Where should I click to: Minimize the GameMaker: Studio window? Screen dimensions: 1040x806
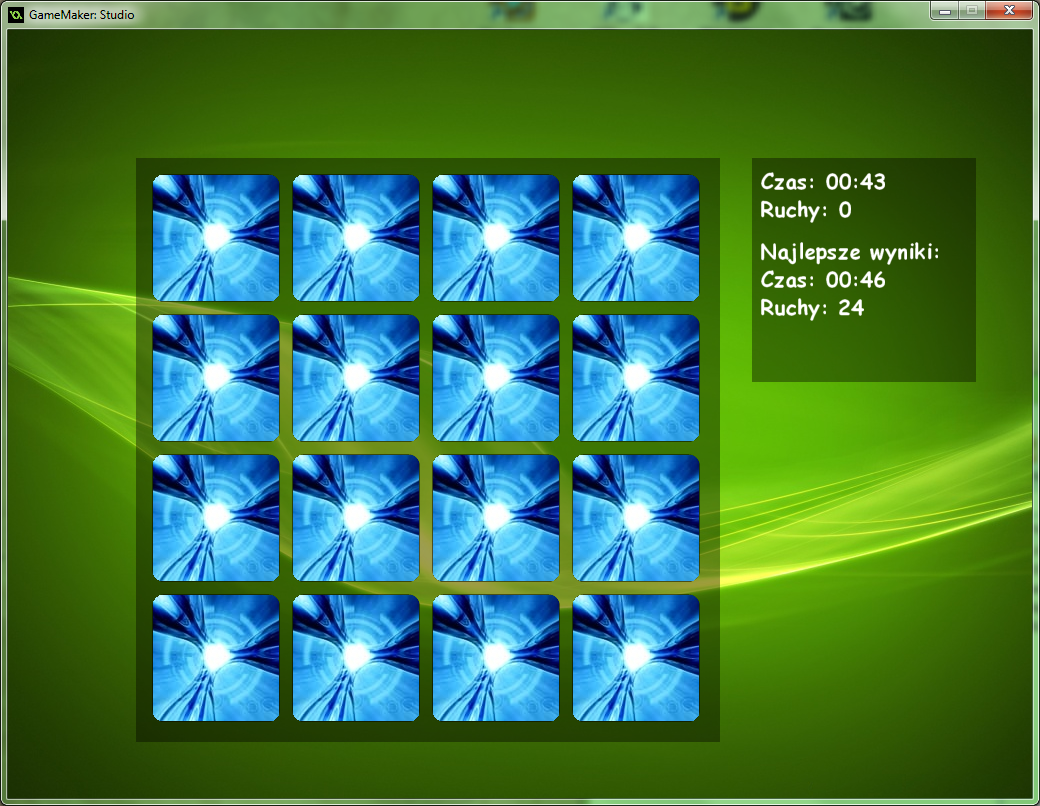tap(944, 10)
